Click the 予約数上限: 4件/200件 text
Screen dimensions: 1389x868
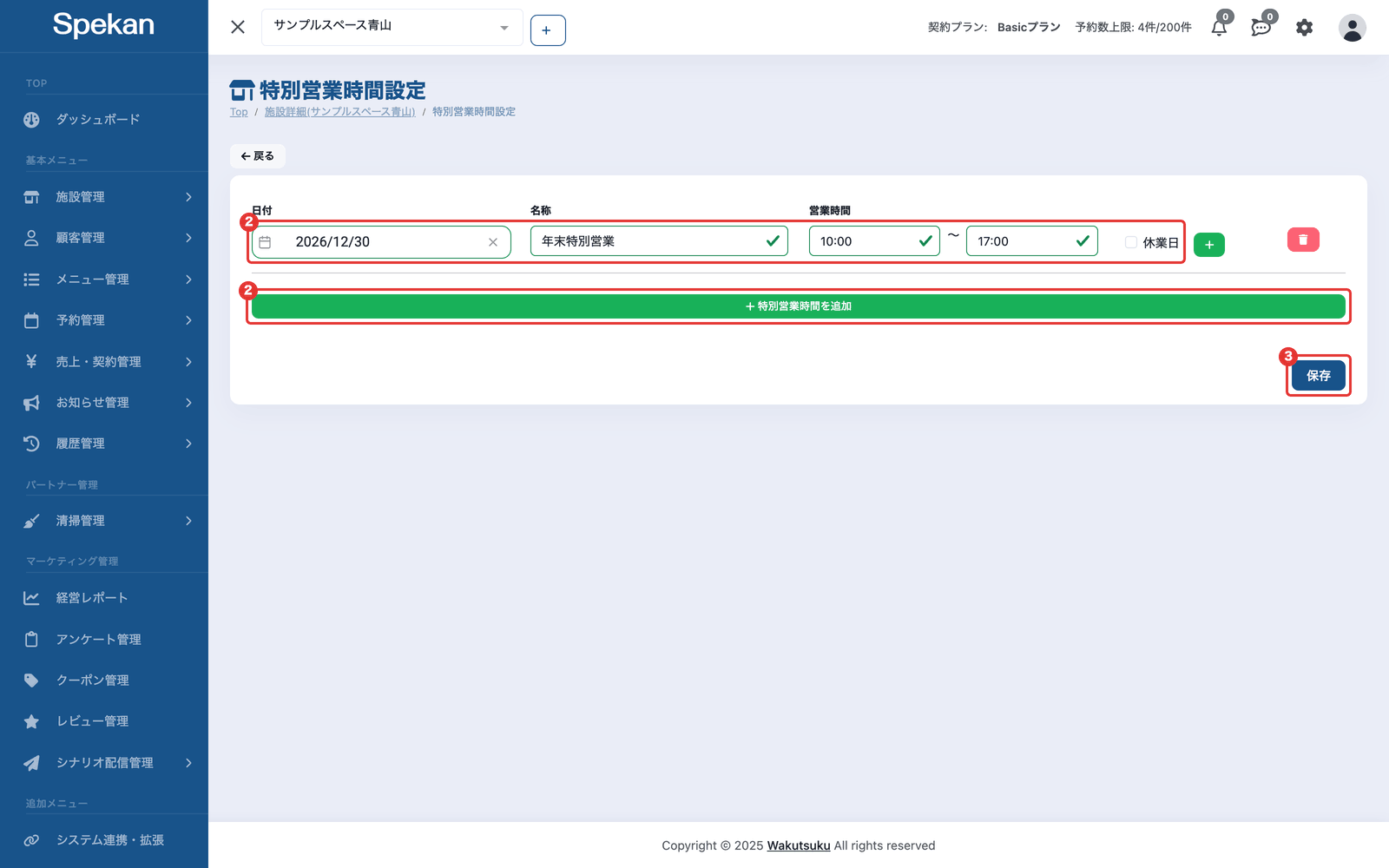pos(1133,28)
